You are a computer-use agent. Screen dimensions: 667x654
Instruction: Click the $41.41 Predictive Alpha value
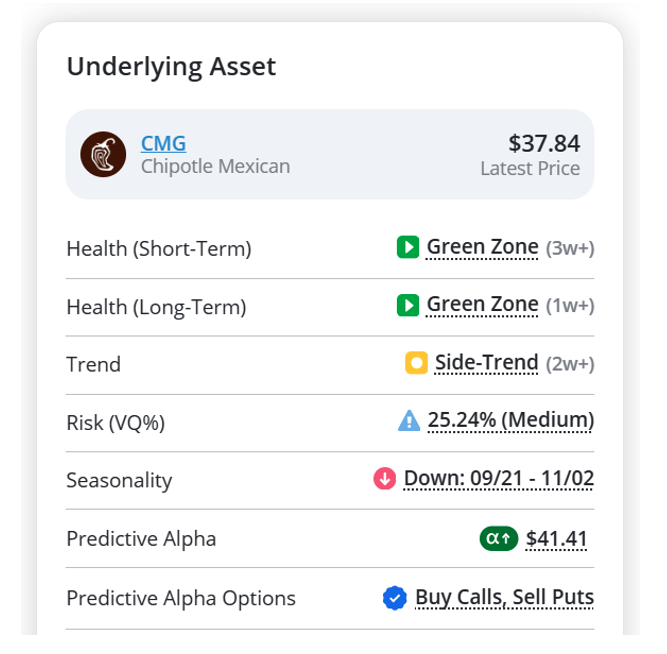tap(556, 539)
